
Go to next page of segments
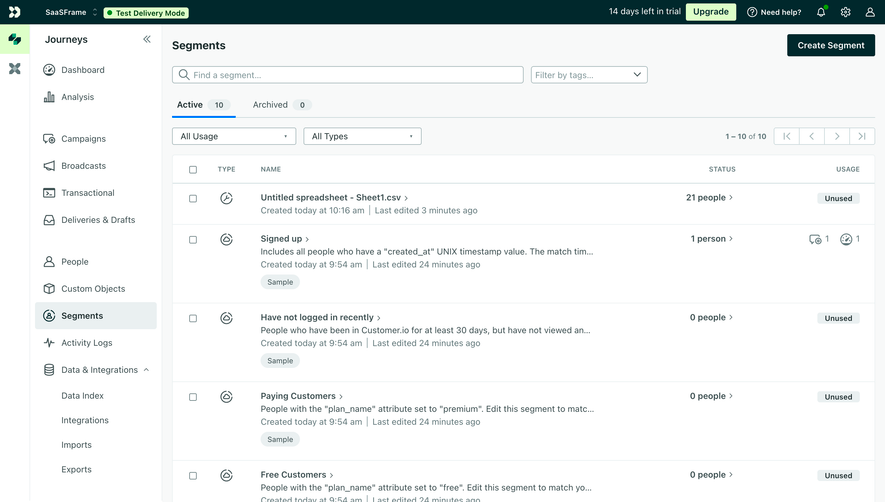(x=837, y=136)
